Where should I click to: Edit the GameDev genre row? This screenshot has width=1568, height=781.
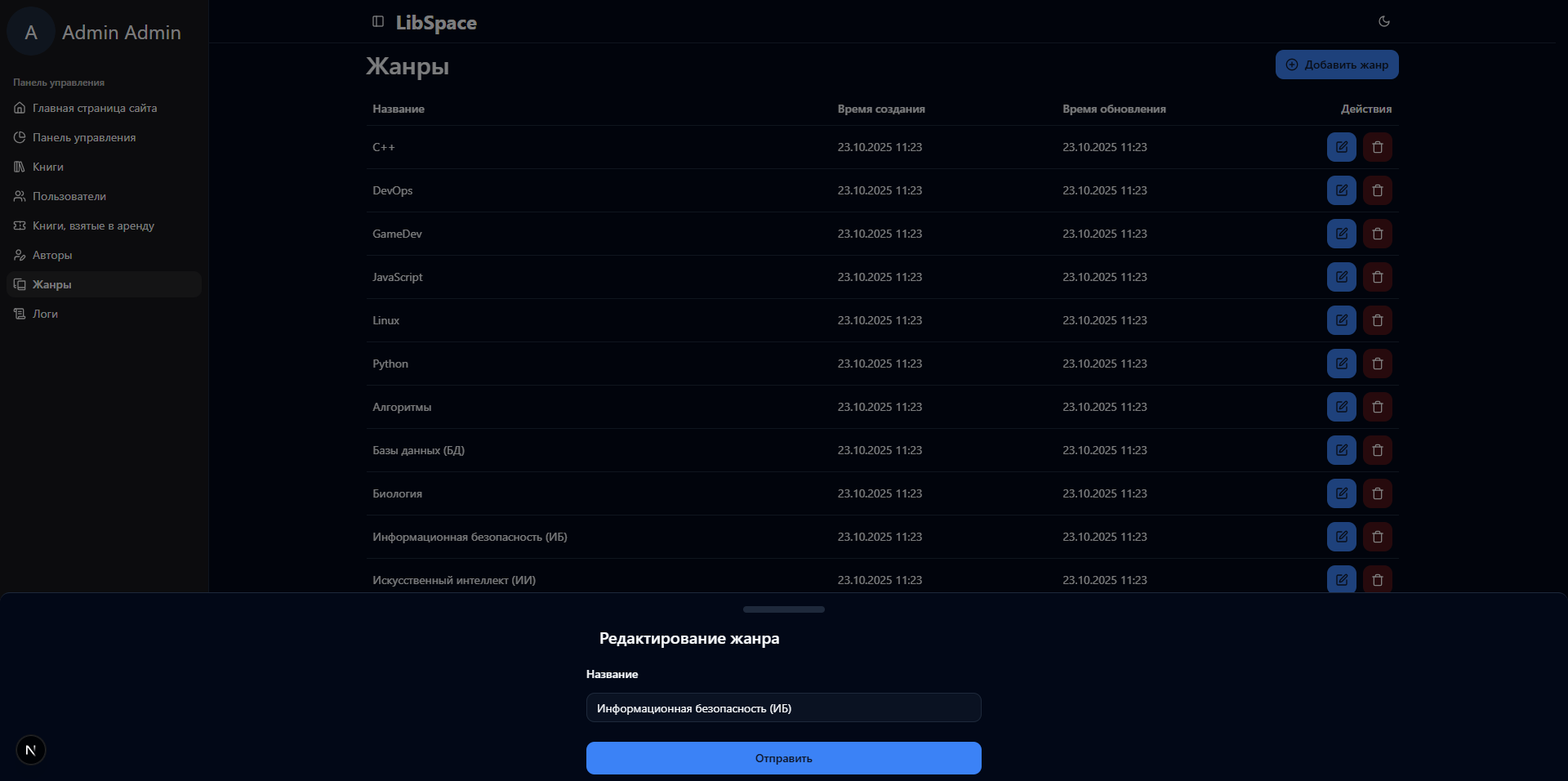(x=1341, y=234)
